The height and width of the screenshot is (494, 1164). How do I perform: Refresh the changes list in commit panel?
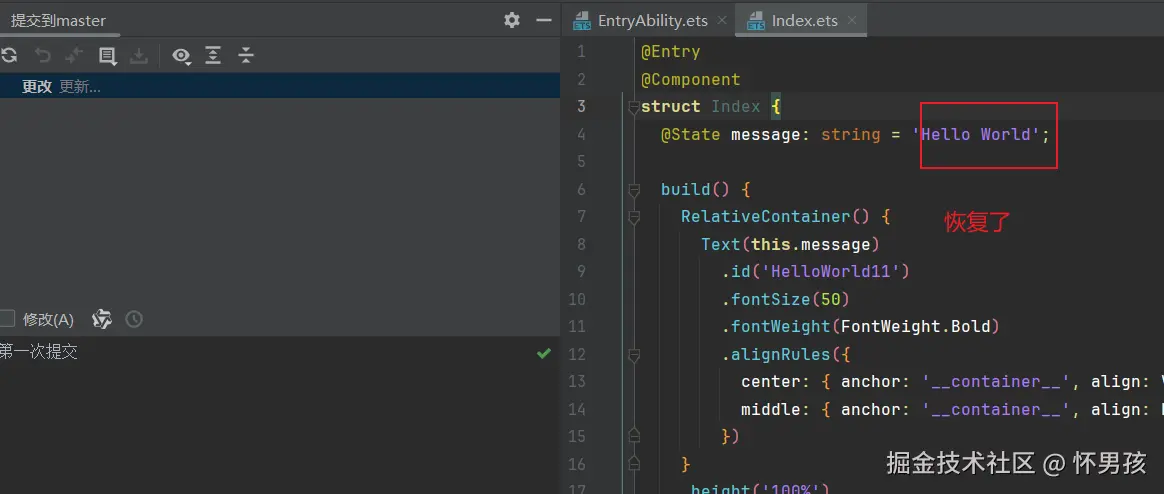(x=8, y=55)
